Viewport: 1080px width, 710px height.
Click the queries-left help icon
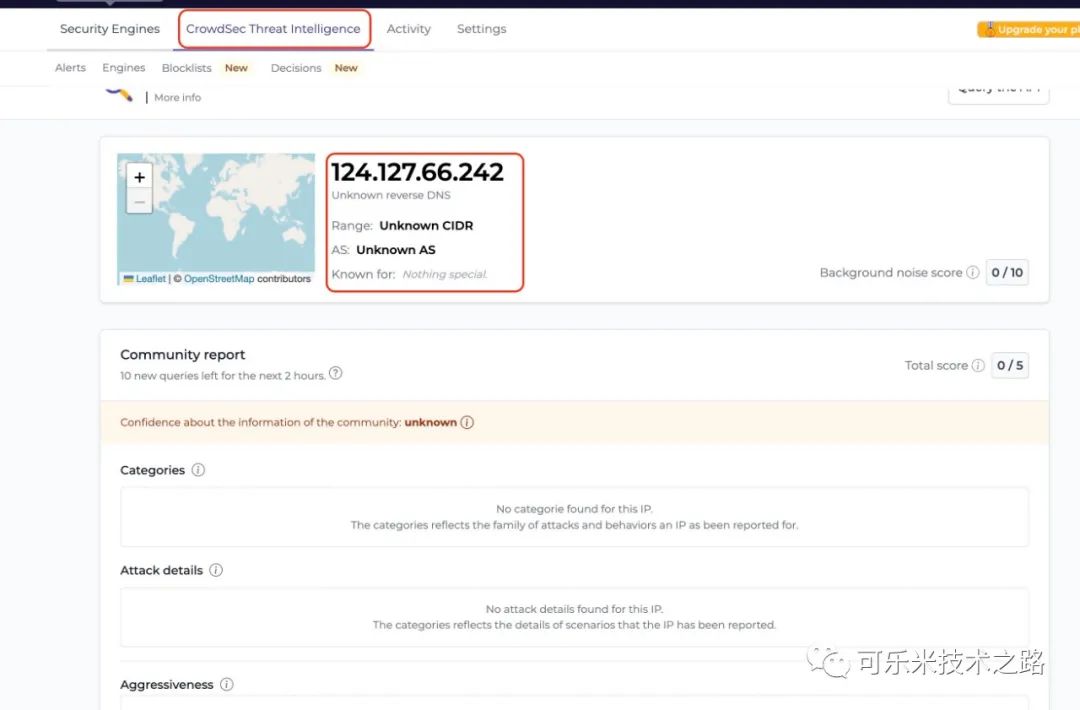[x=335, y=373]
